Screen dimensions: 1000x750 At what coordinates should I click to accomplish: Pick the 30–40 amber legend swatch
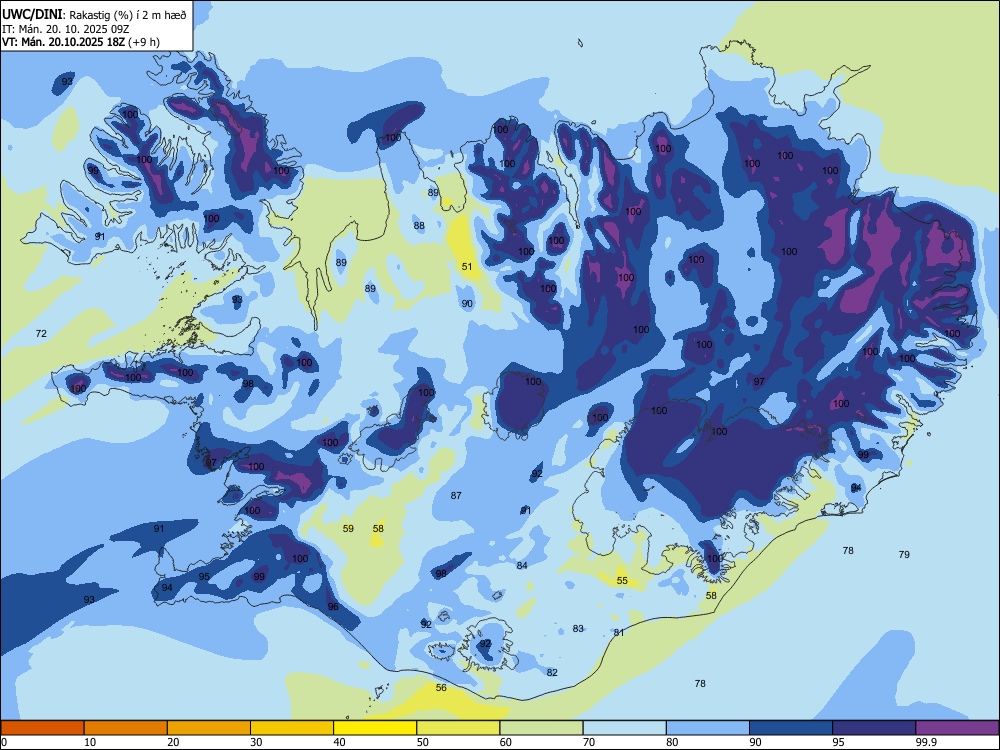292,728
